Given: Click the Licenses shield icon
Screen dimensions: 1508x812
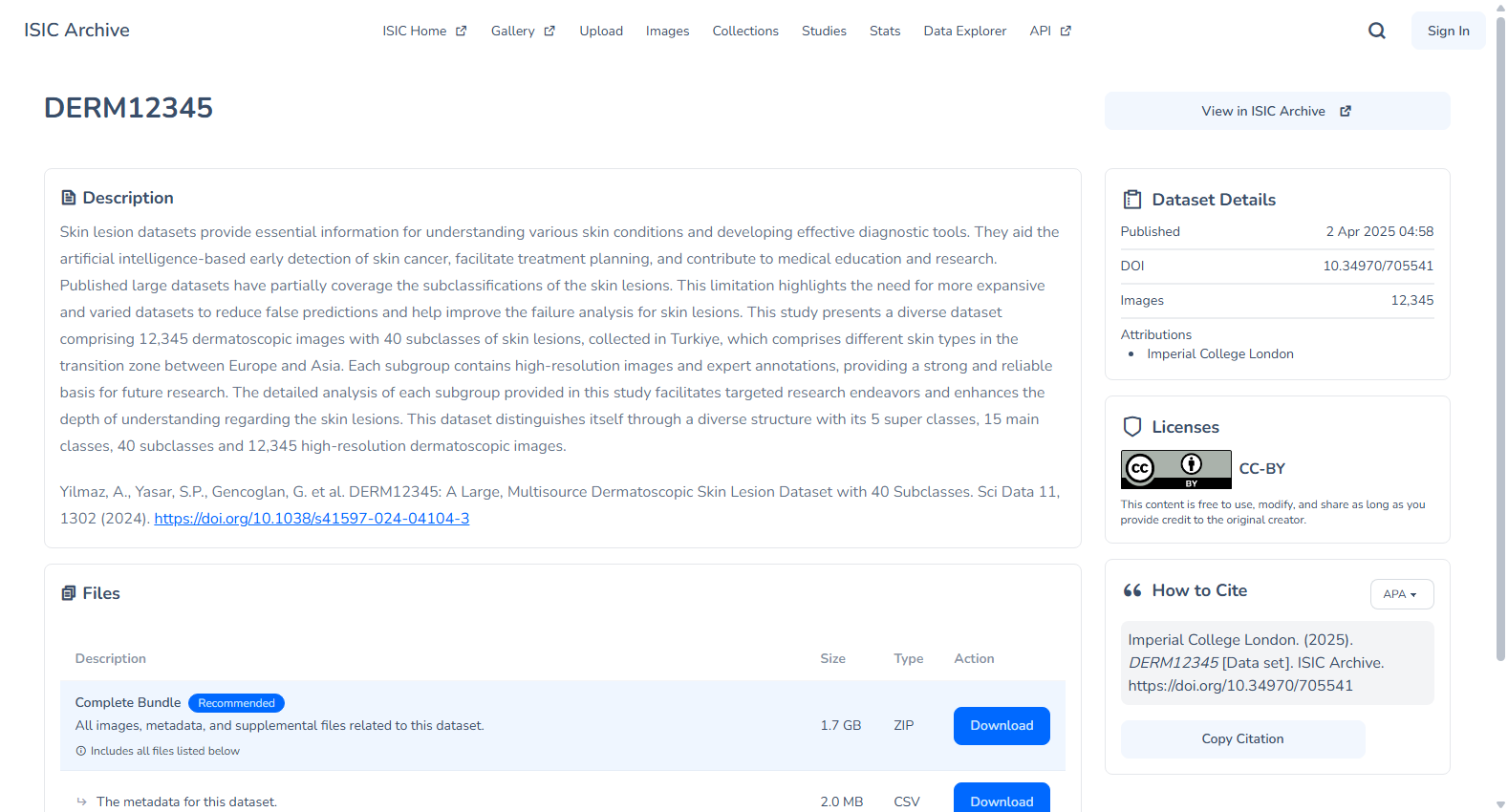Looking at the screenshot, I should 1132,427.
